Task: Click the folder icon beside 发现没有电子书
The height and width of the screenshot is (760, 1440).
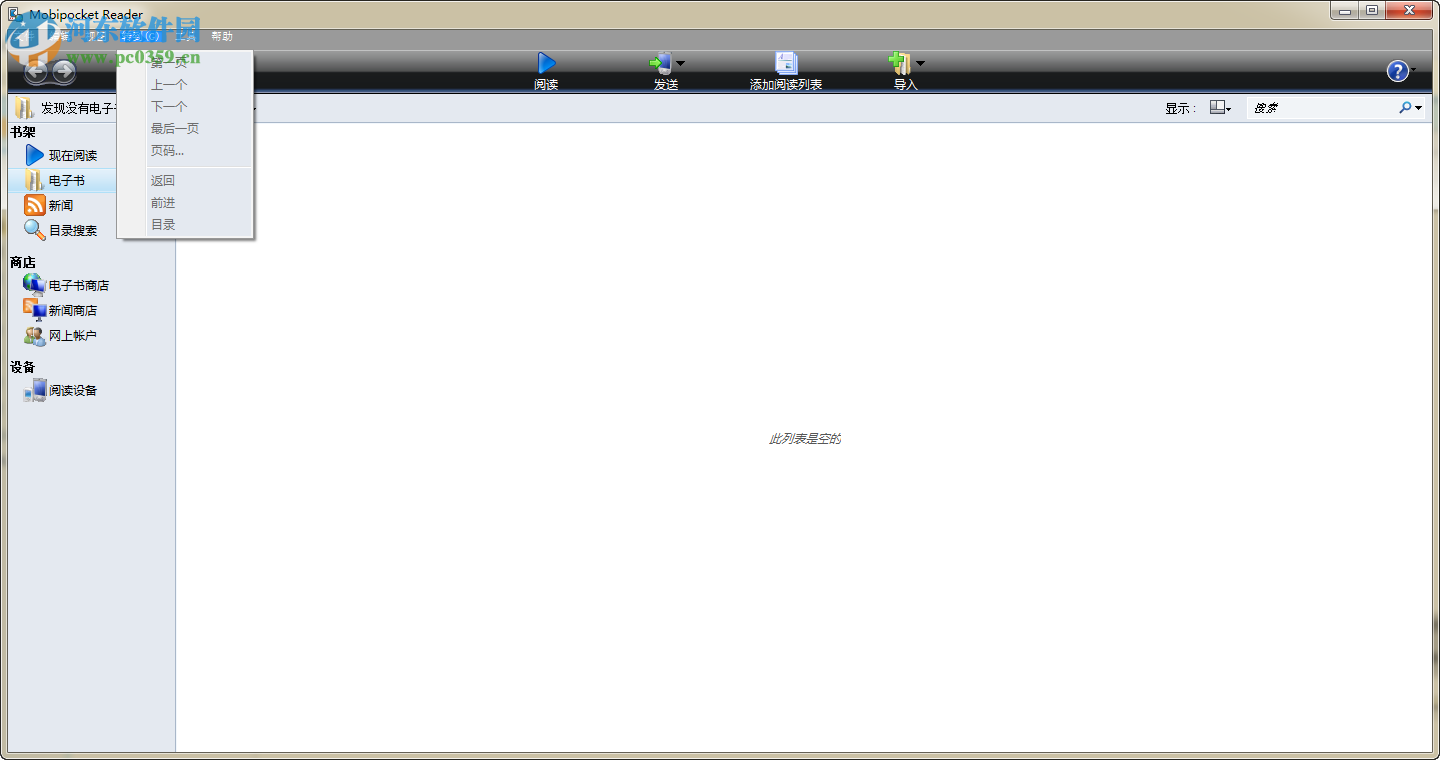Action: coord(24,108)
